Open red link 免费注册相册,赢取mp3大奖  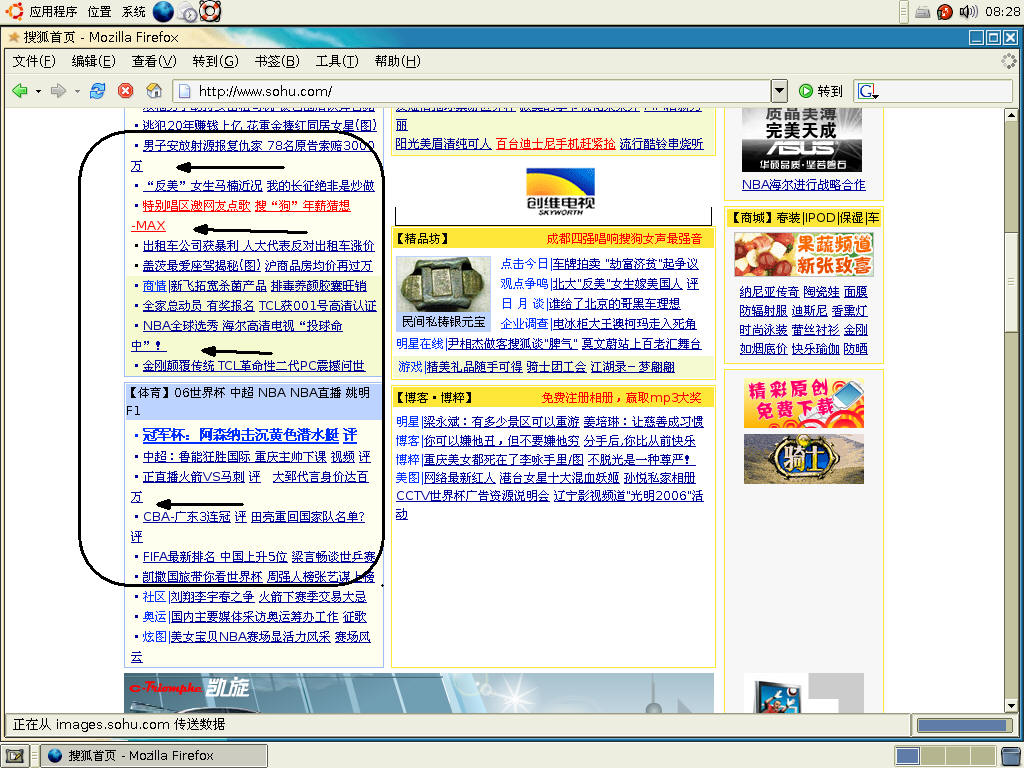(x=621, y=398)
